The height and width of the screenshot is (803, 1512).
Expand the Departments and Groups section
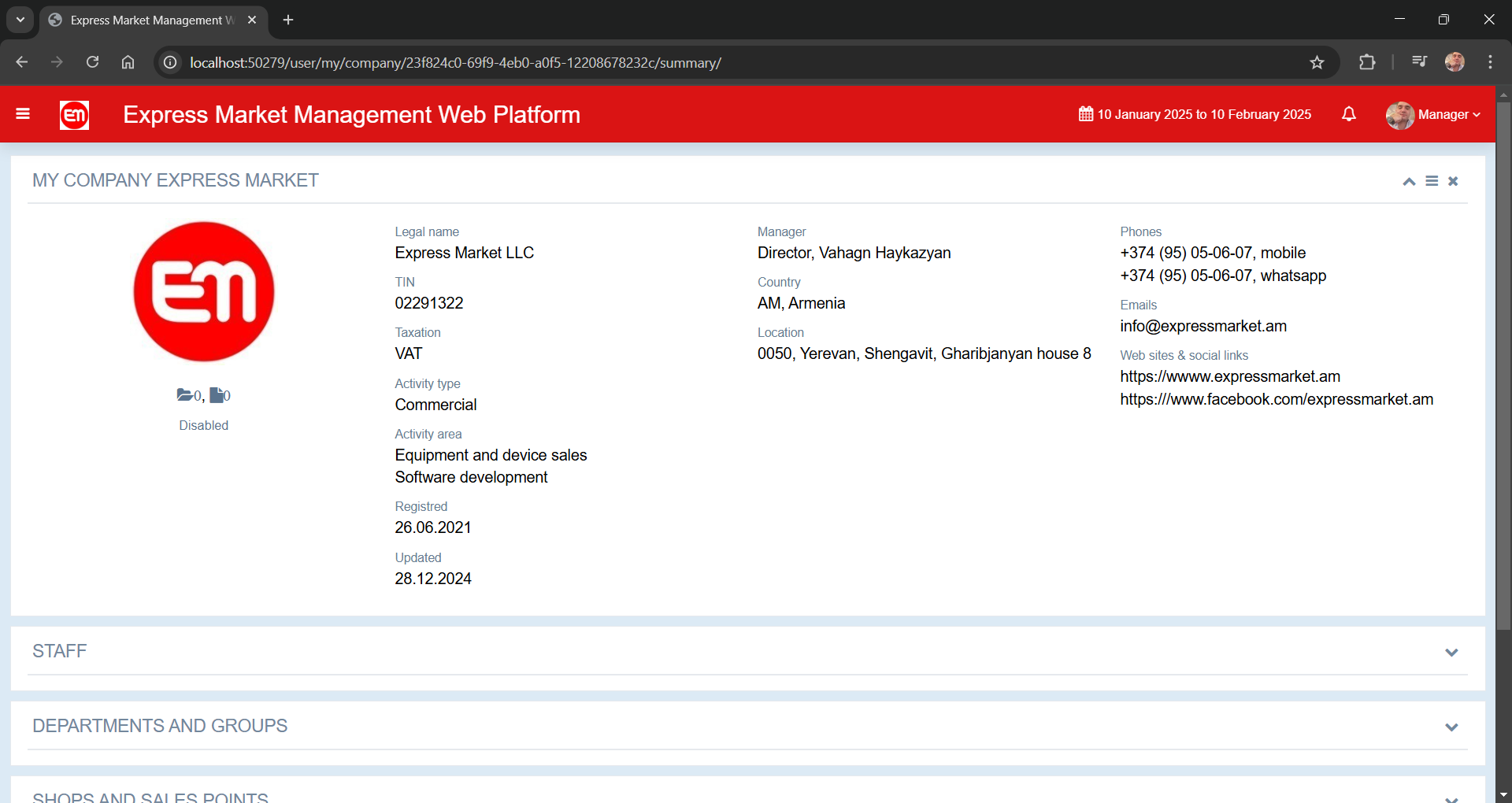[1451, 727]
